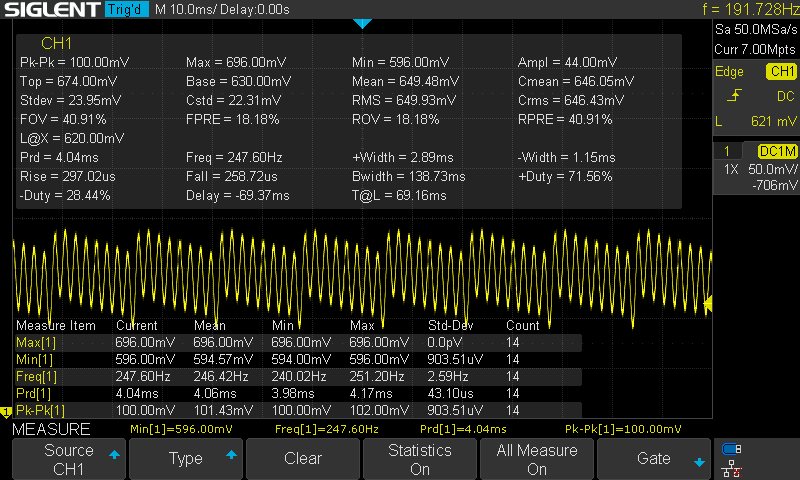This screenshot has width=800, height=480.
Task: Click the +Duty = 71.56% measurement
Action: pyautogui.click(x=565, y=176)
